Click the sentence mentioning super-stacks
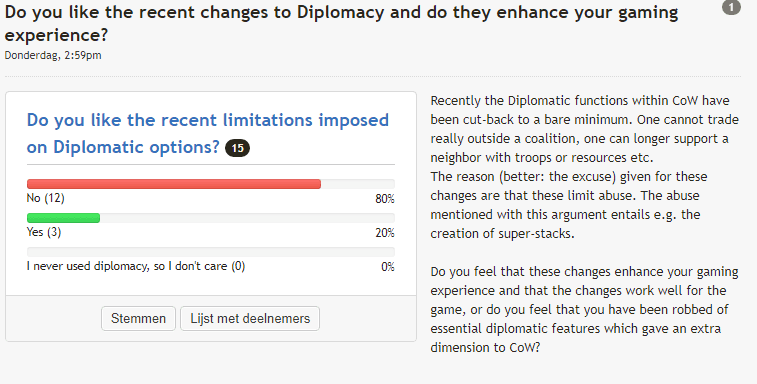This screenshot has height=384, width=757. pos(565,214)
